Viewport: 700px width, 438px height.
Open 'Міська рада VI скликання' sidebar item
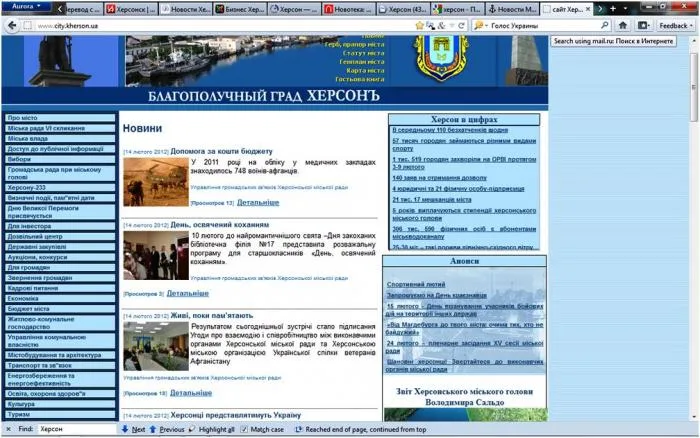click(60, 128)
